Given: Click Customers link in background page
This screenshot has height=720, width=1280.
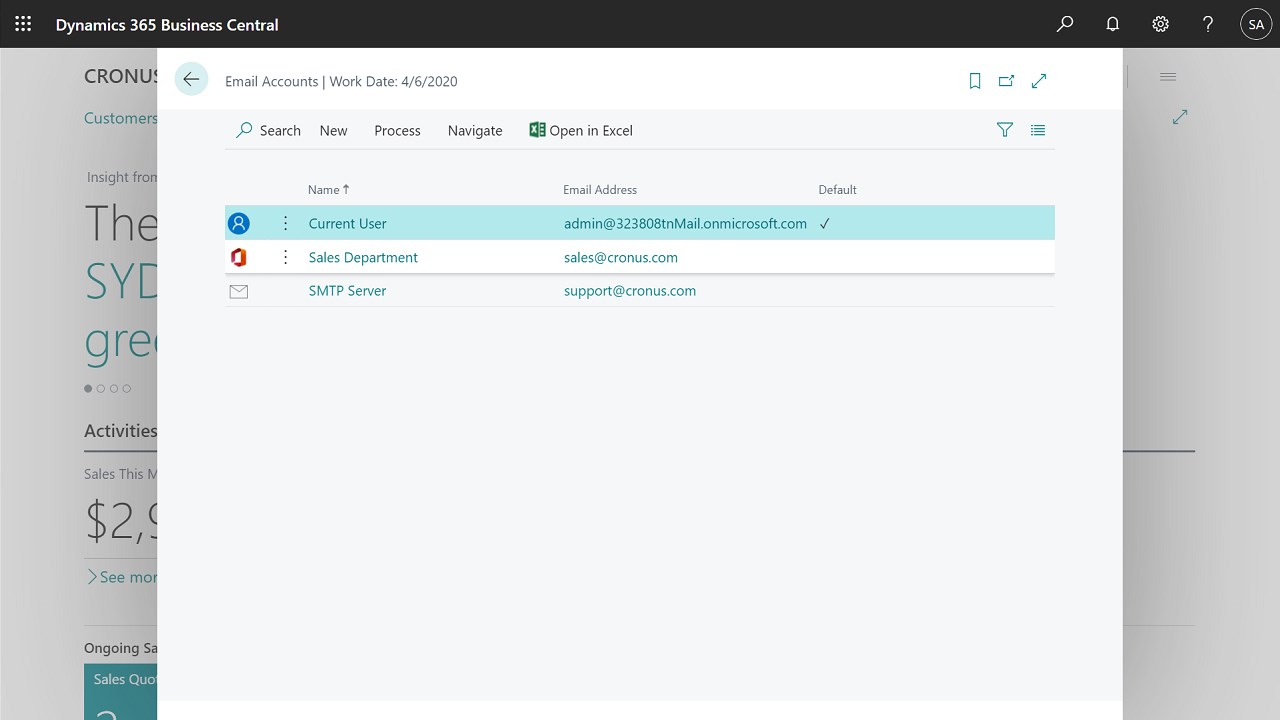Looking at the screenshot, I should coord(120,118).
